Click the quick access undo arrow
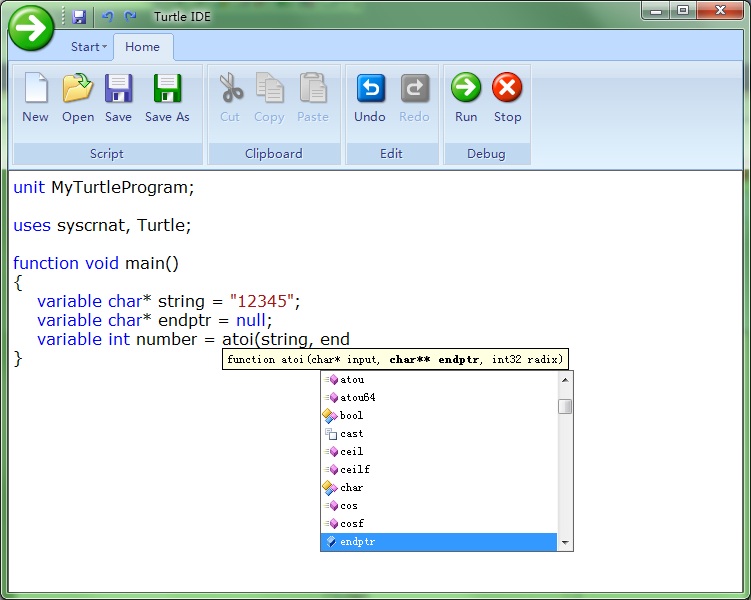Image resolution: width=751 pixels, height=600 pixels. coord(107,17)
